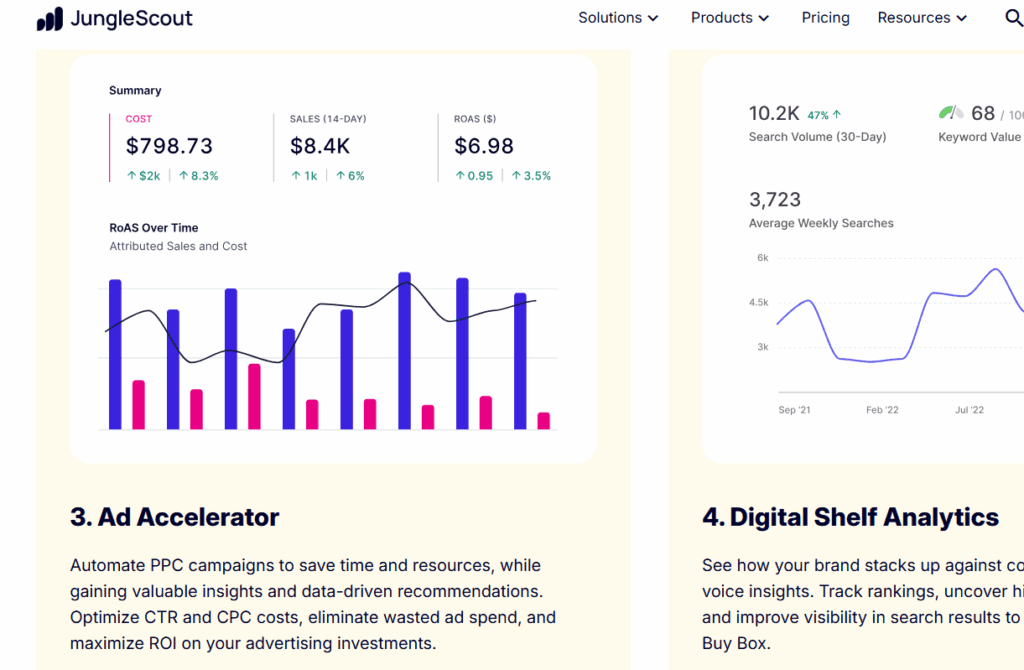1024x670 pixels.
Task: Click the JungleScout logo icon
Action: point(49,19)
